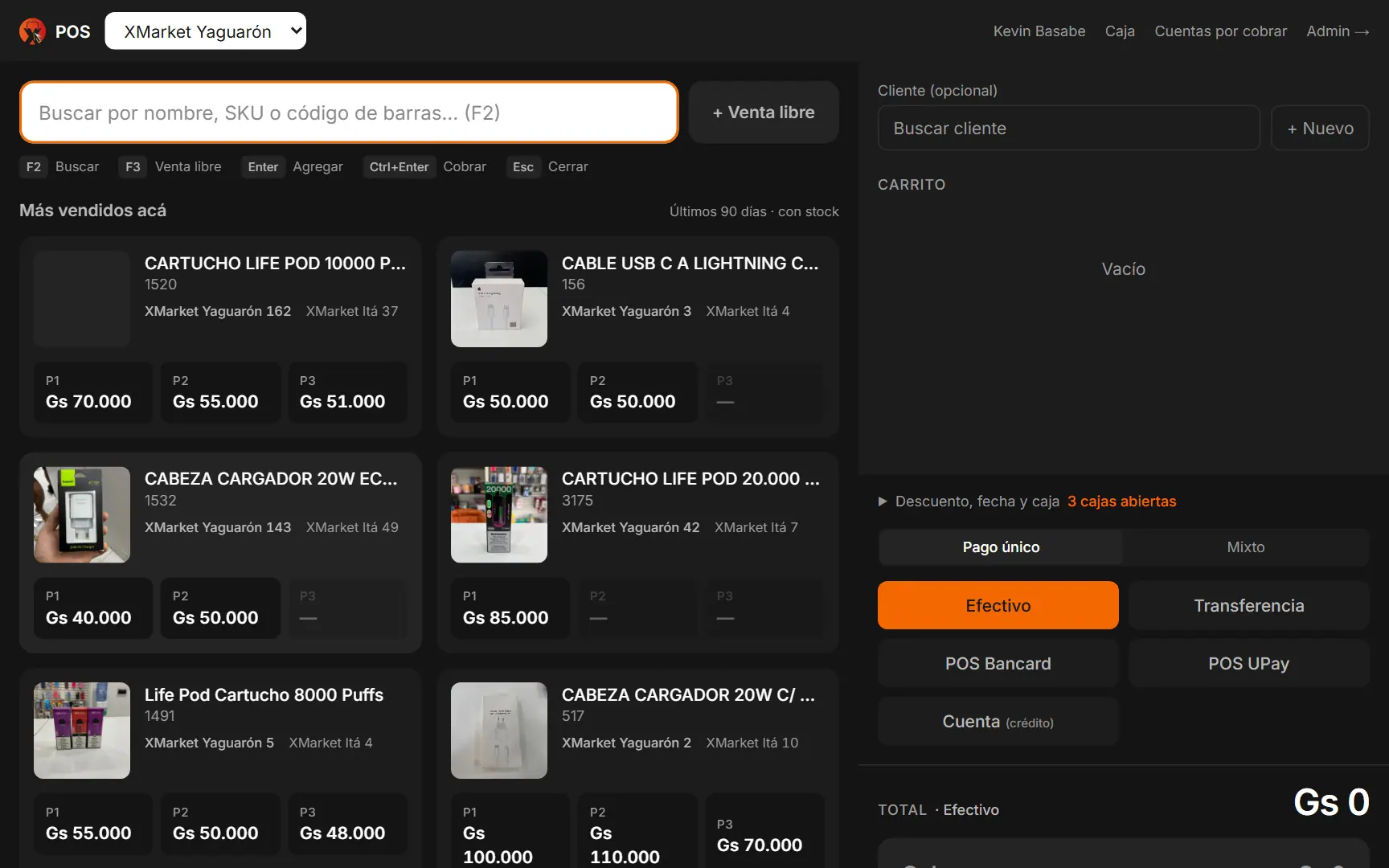
Task: Open the Cartucho Life Pod 20.000 thumbnail
Action: [x=499, y=514]
